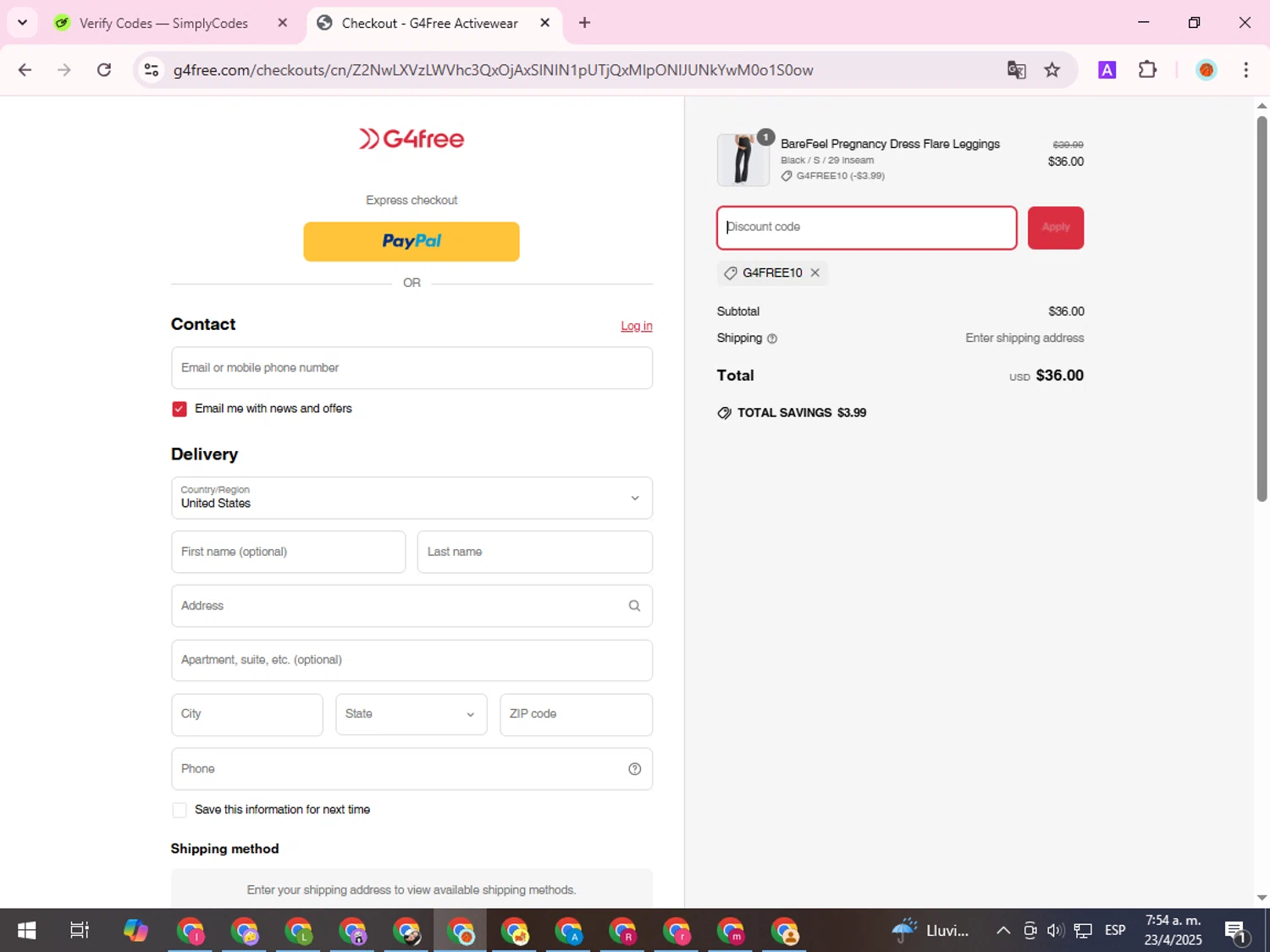Screen dimensions: 1270x952
Task: Click the City field
Action: tap(247, 714)
